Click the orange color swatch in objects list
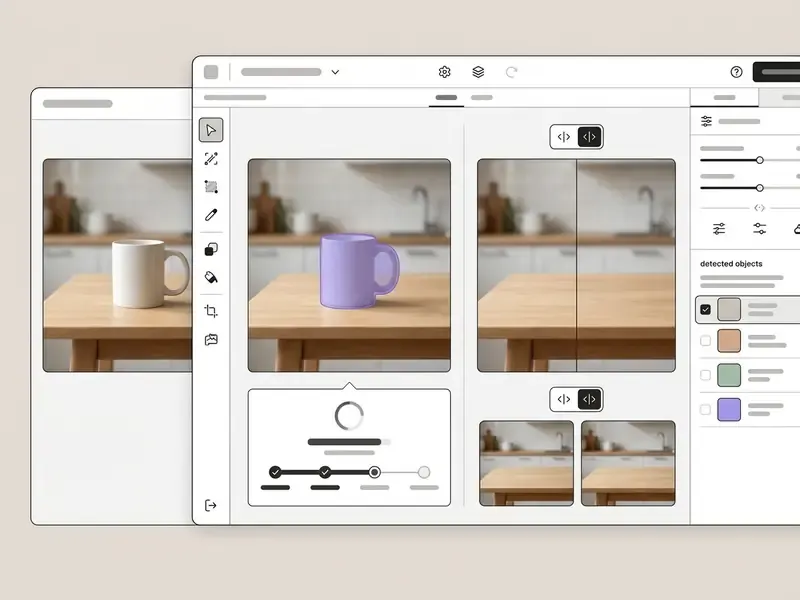Image resolution: width=800 pixels, height=600 pixels. click(729, 341)
